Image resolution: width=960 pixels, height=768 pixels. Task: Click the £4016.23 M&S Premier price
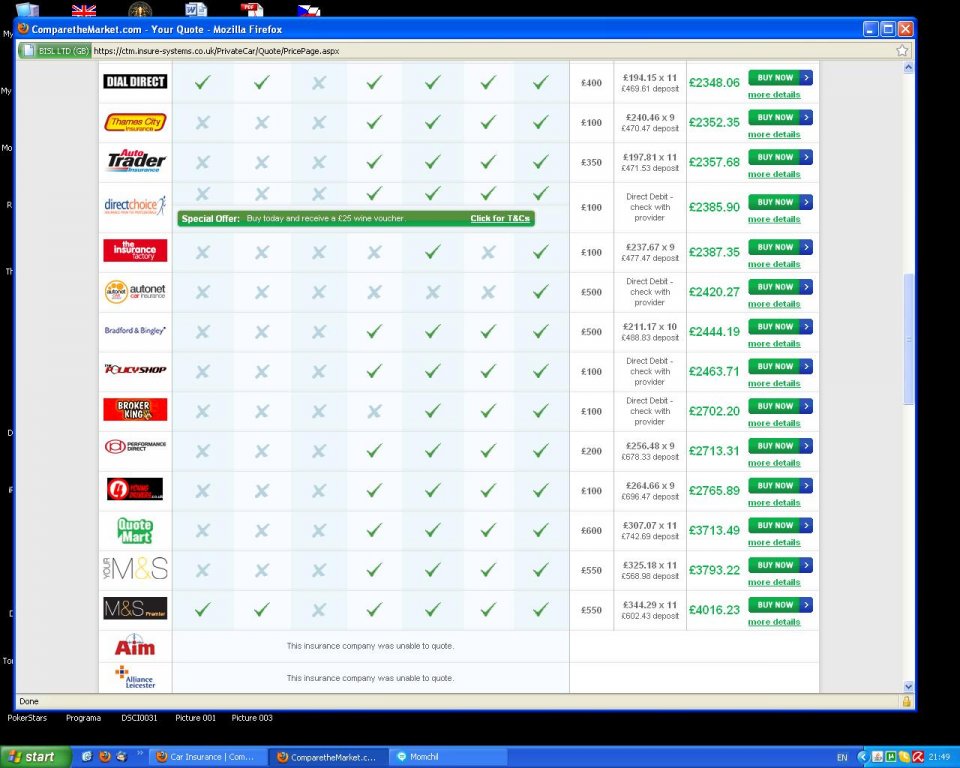(714, 610)
